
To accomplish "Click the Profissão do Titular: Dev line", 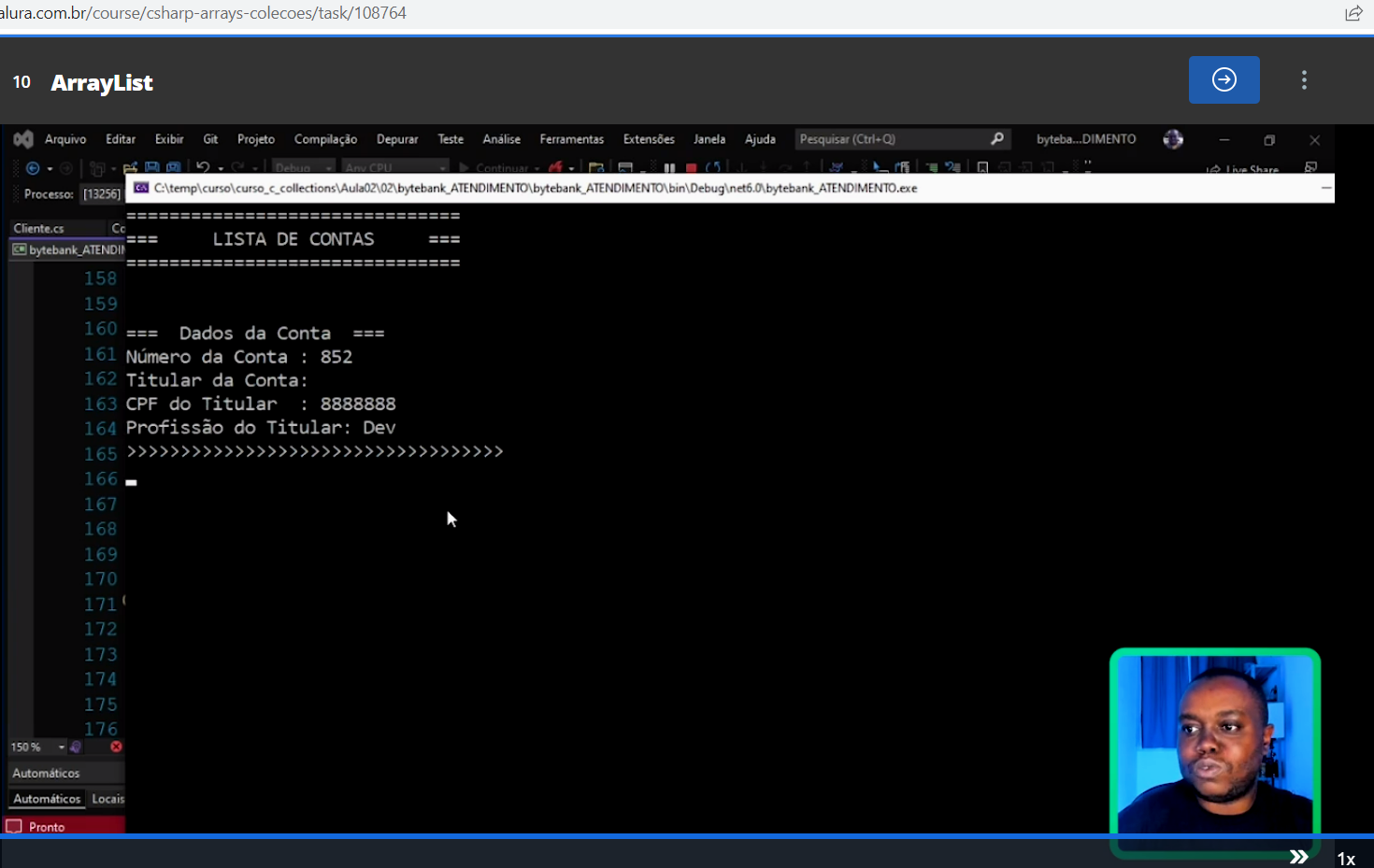I will click(x=261, y=428).
